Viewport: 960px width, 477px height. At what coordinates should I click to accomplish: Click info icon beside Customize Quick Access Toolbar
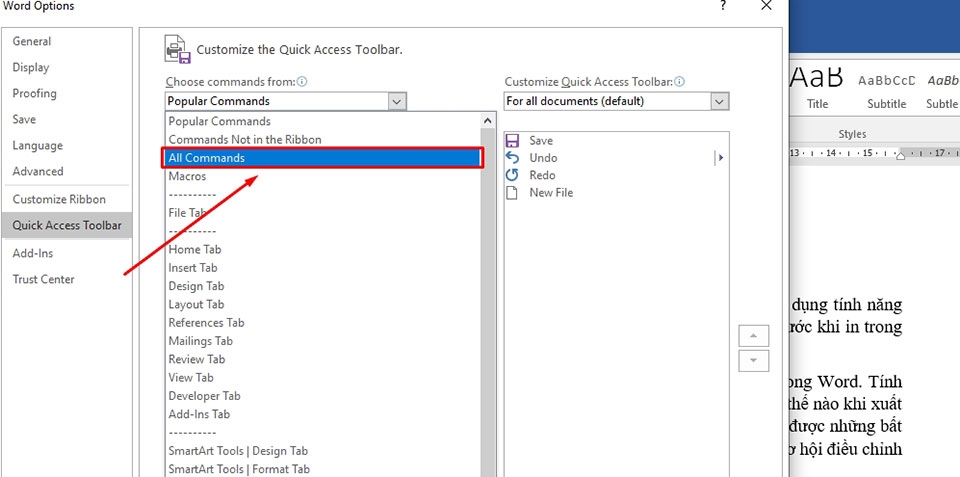(x=679, y=81)
